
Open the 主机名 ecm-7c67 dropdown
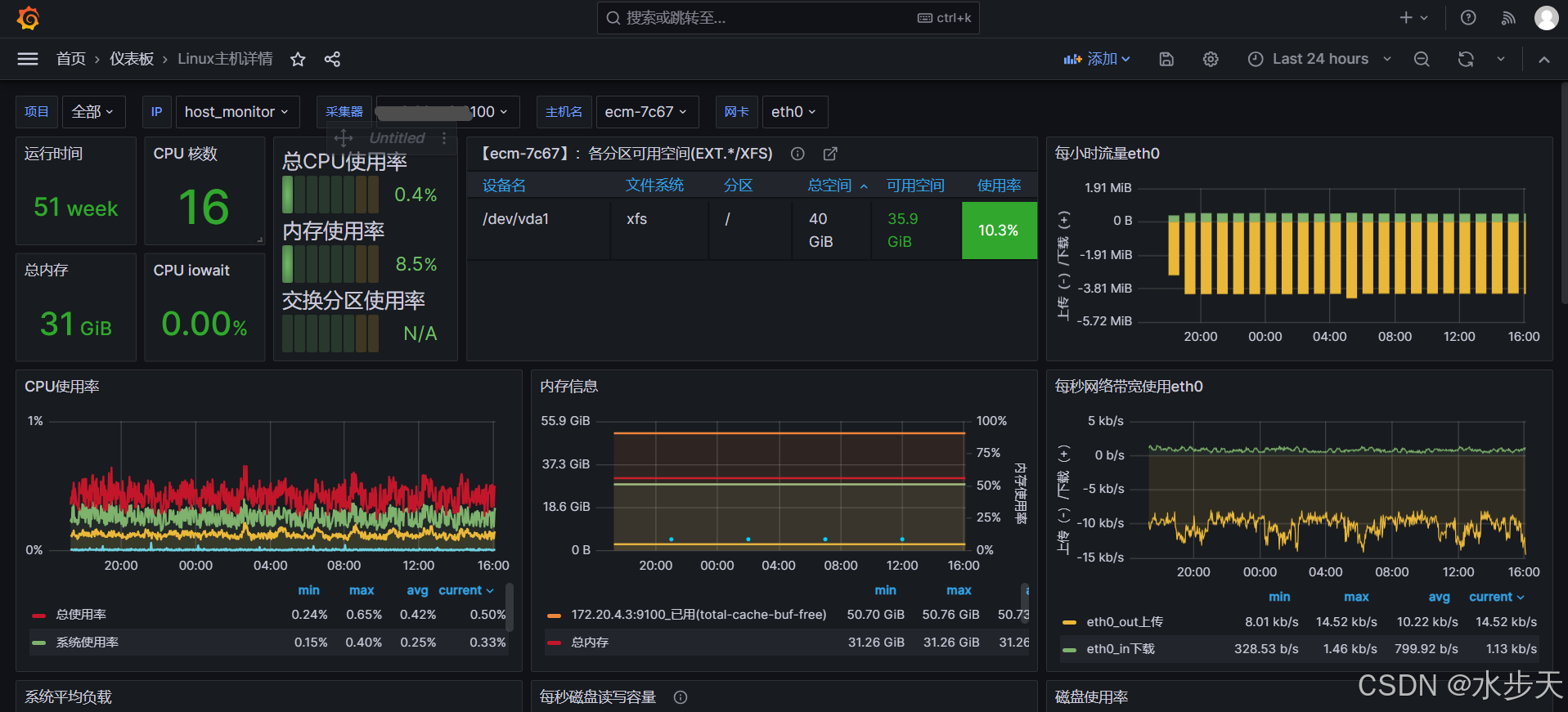[x=647, y=112]
